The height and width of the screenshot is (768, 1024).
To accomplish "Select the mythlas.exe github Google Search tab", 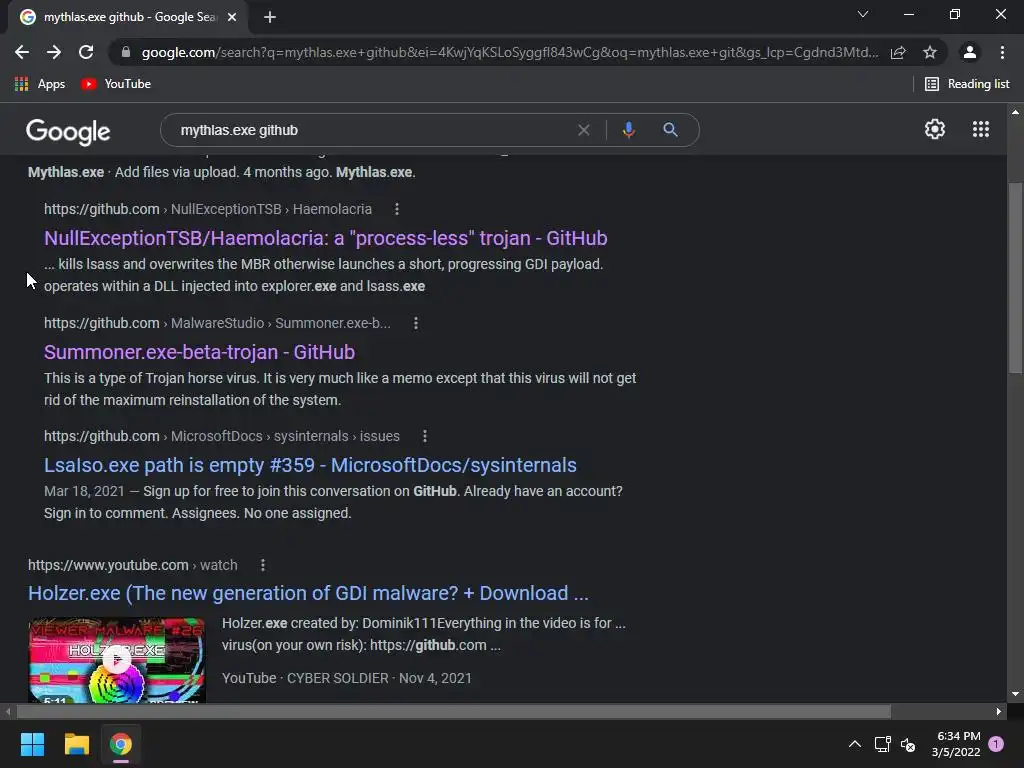I will 129,17.
